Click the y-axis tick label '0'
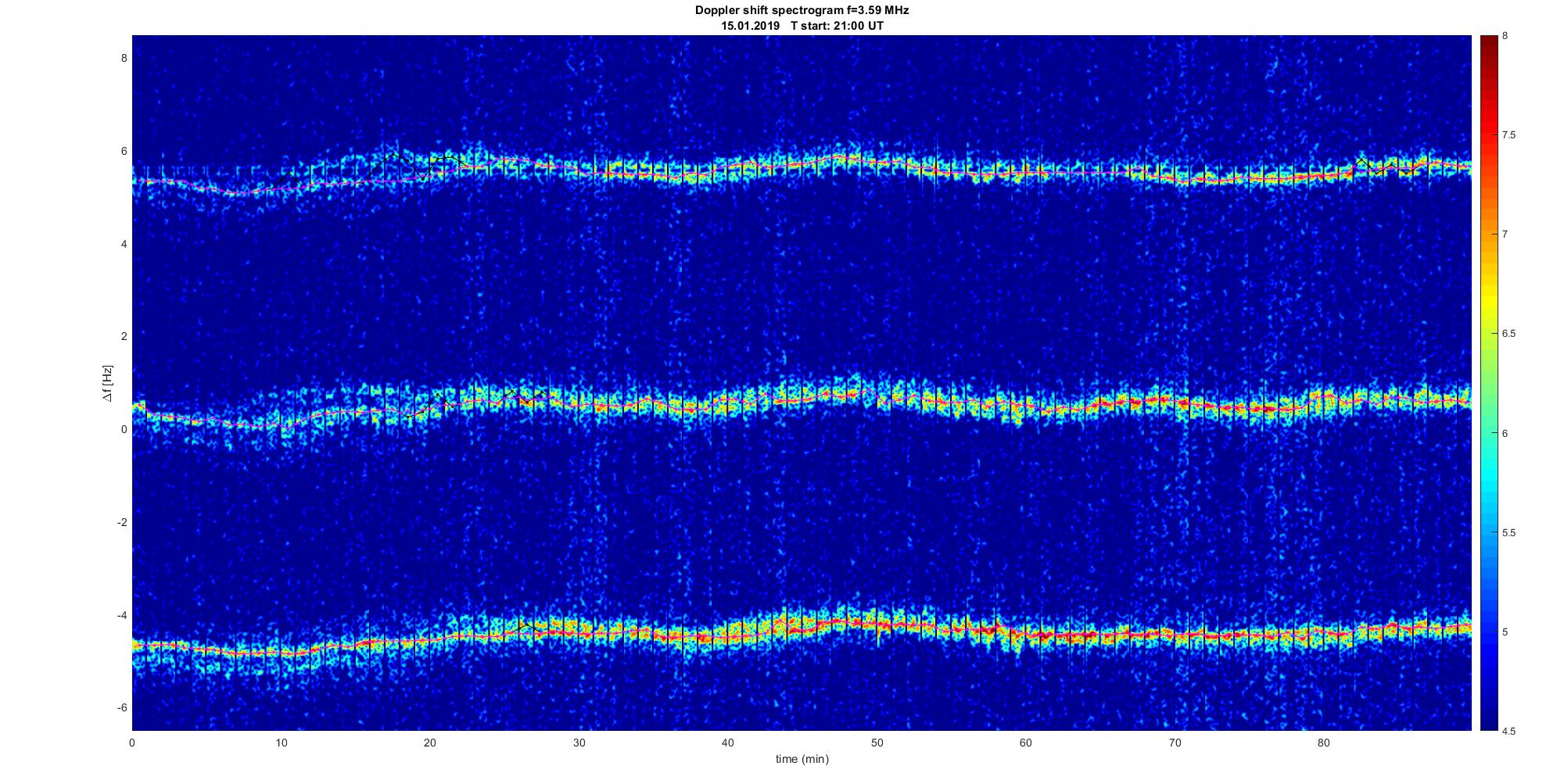Image resolution: width=1564 pixels, height=784 pixels. [x=124, y=429]
